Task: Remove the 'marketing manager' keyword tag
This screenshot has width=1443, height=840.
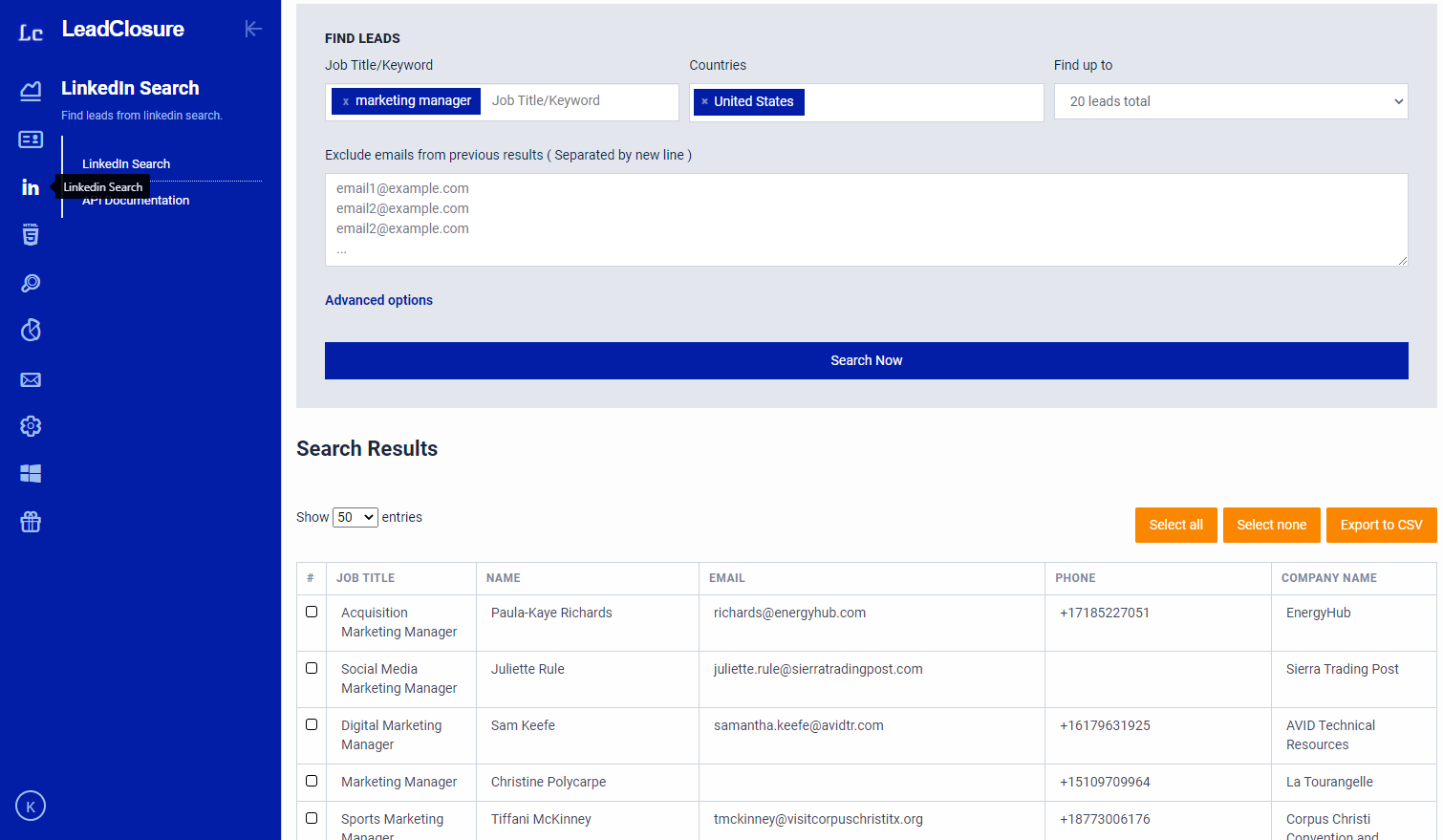Action: click(x=346, y=101)
